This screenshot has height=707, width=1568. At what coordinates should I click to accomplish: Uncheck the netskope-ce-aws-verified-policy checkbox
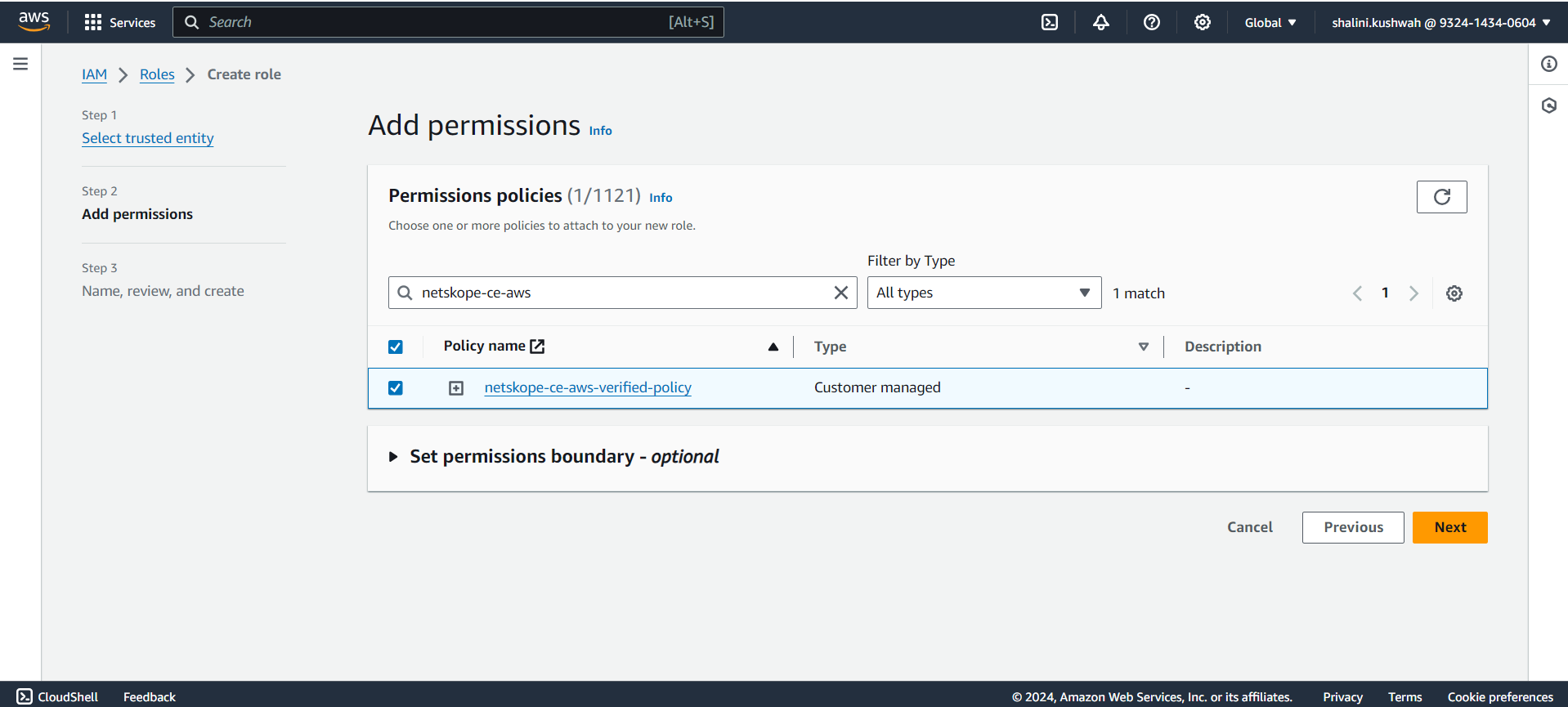point(396,387)
